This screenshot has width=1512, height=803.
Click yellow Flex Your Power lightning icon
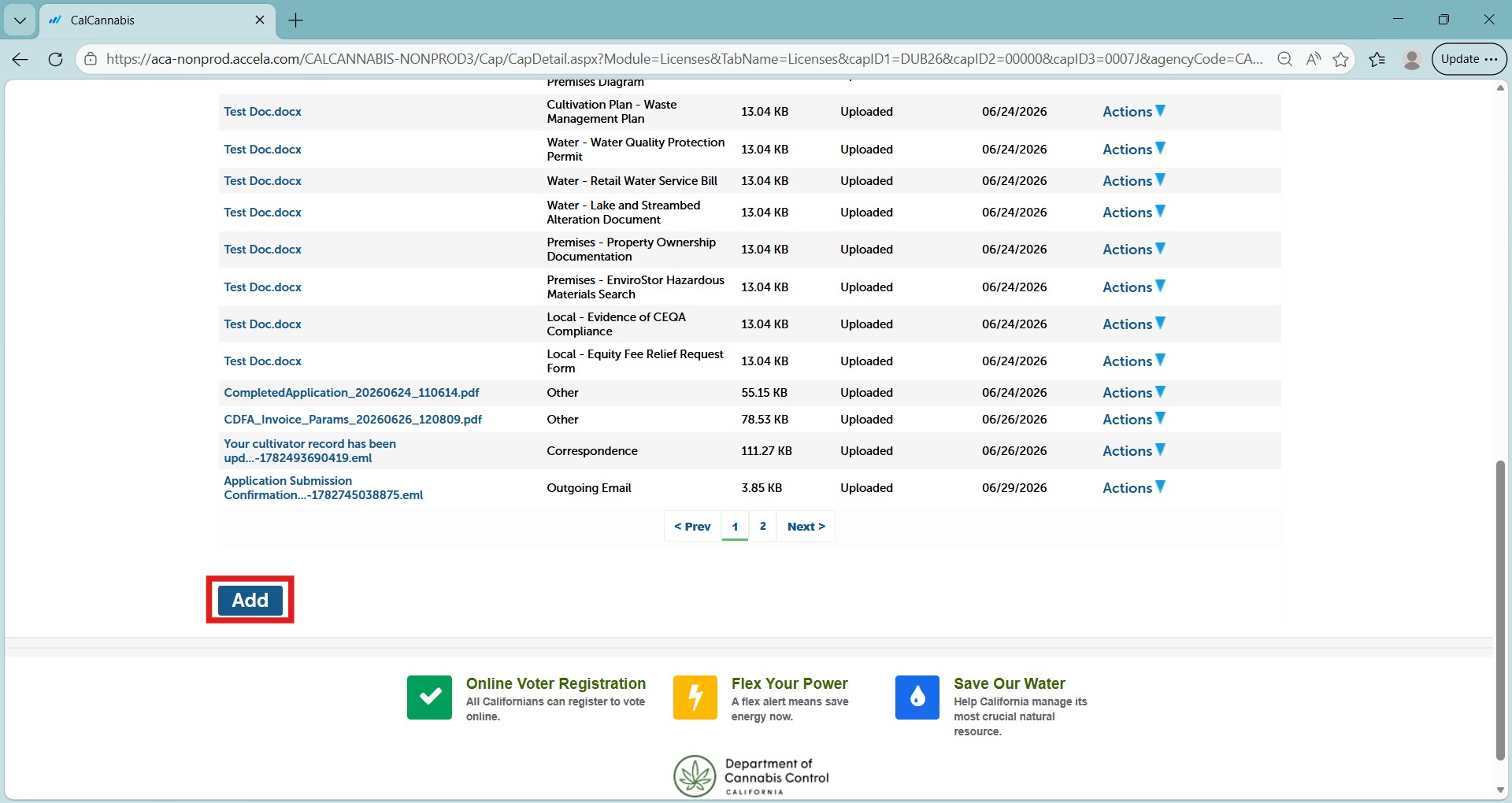[x=695, y=698]
